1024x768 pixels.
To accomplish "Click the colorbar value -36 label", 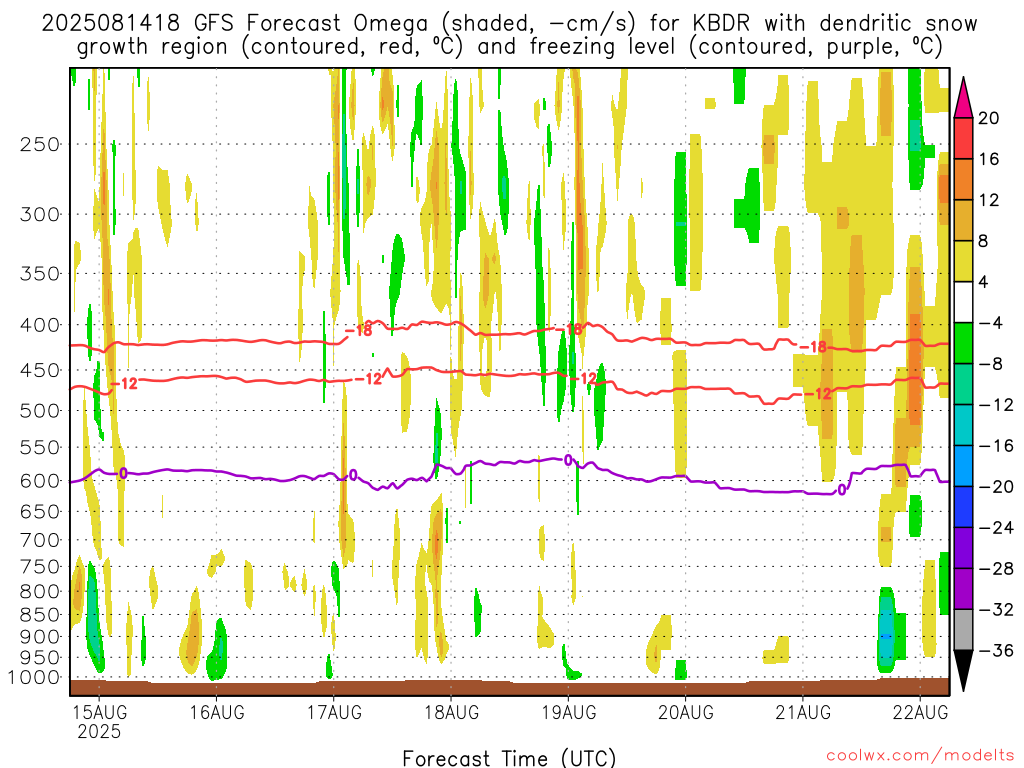I will point(996,650).
